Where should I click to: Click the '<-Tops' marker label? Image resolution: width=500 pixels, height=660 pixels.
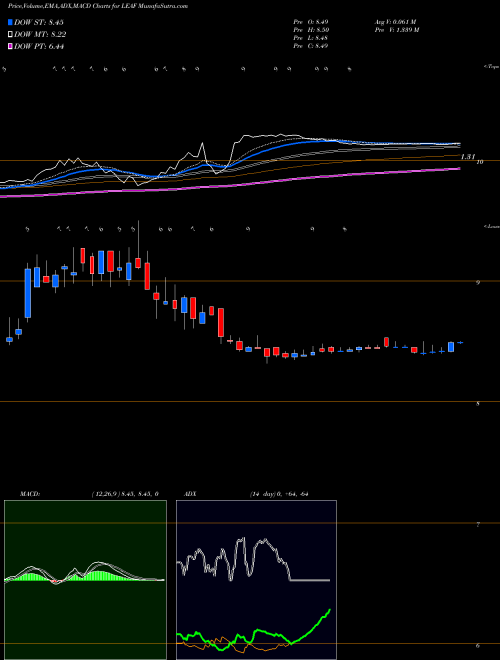pos(492,67)
